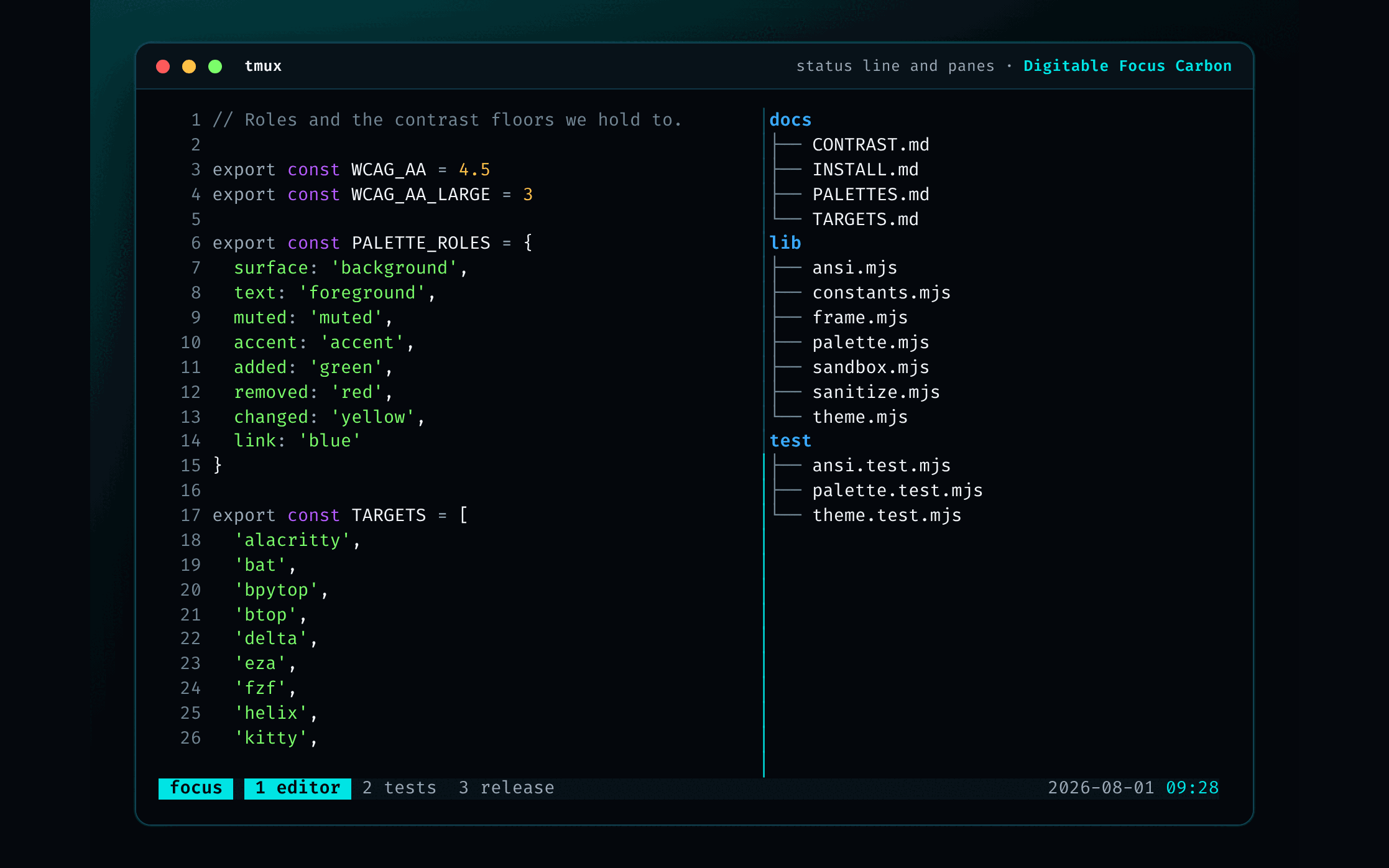Screen dimensions: 1389x868
Task: Click the TARGETS identifier on line 17
Action: 389,515
